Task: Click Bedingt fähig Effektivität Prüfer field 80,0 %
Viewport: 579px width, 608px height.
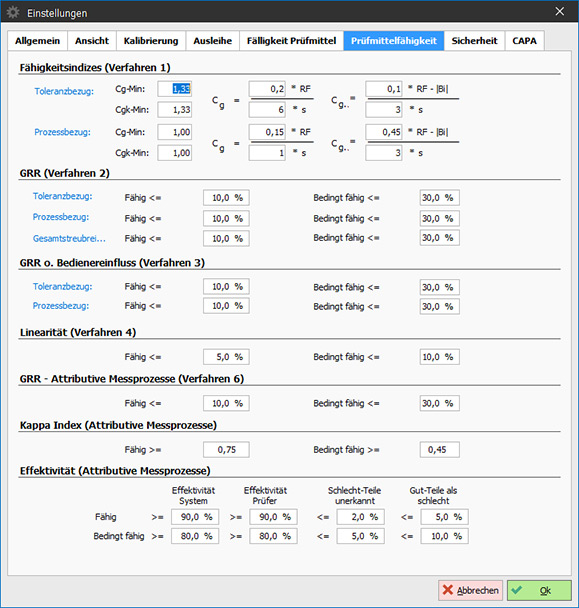Action: (x=273, y=536)
